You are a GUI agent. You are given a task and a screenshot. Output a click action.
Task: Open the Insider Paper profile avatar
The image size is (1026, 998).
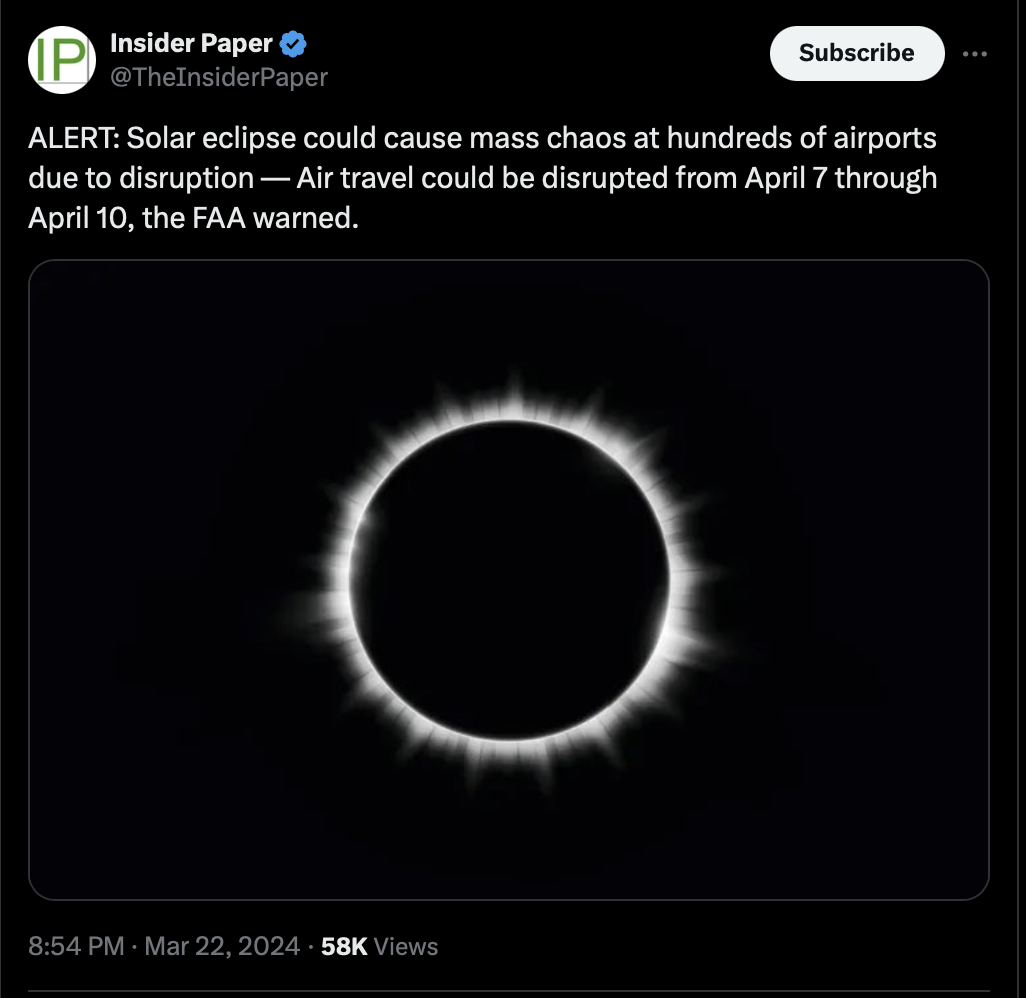62,60
